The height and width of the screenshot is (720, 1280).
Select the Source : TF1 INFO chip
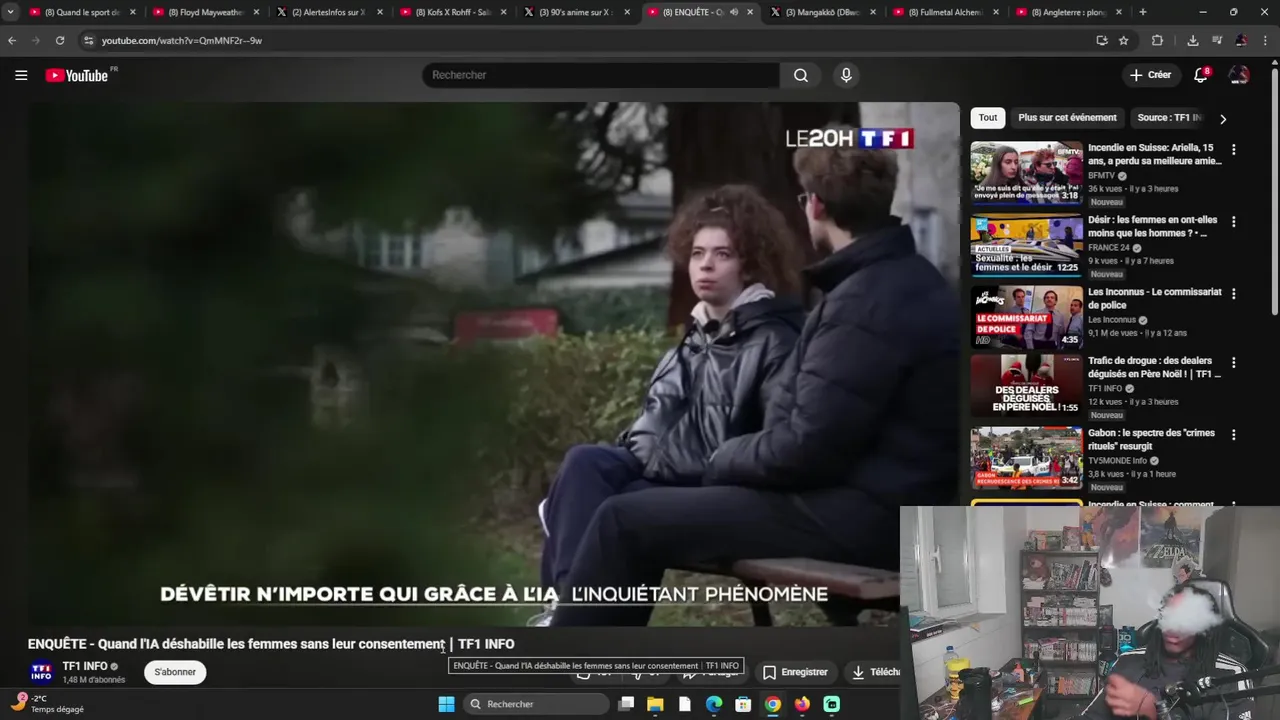(x=1170, y=118)
